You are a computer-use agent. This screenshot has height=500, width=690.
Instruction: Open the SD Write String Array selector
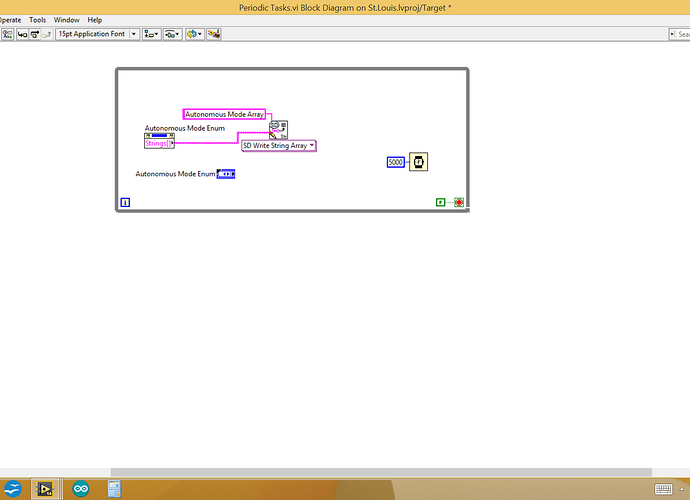click(x=279, y=146)
